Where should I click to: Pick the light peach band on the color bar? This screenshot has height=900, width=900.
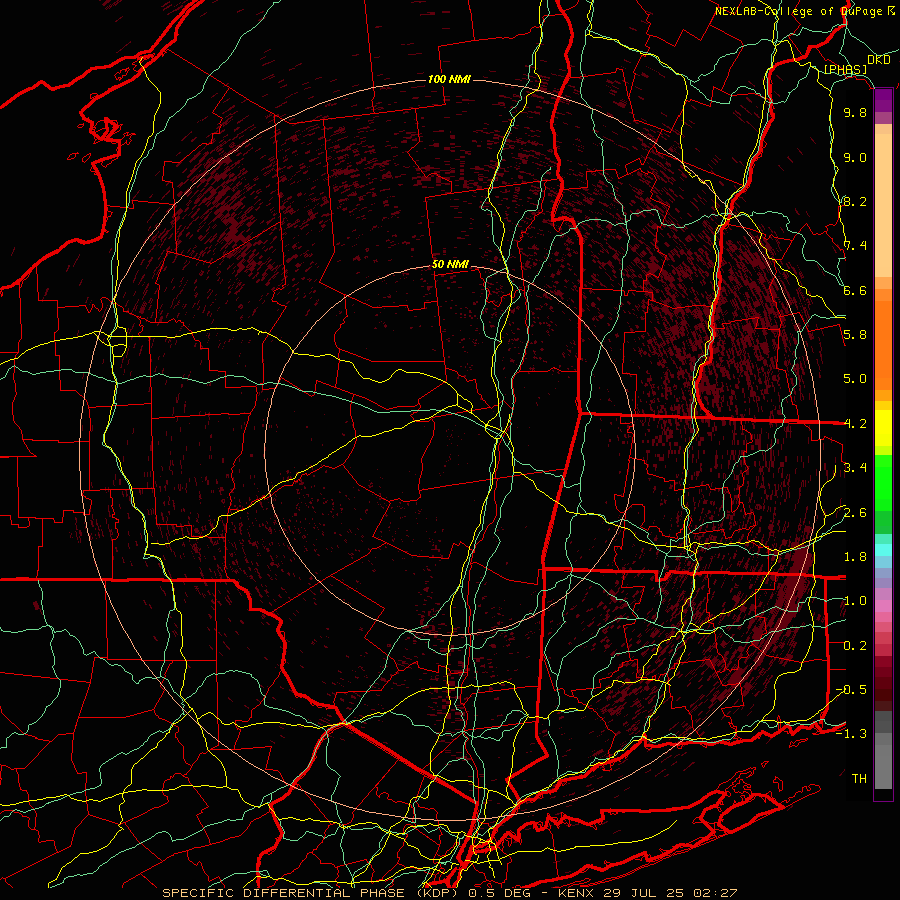(x=883, y=205)
